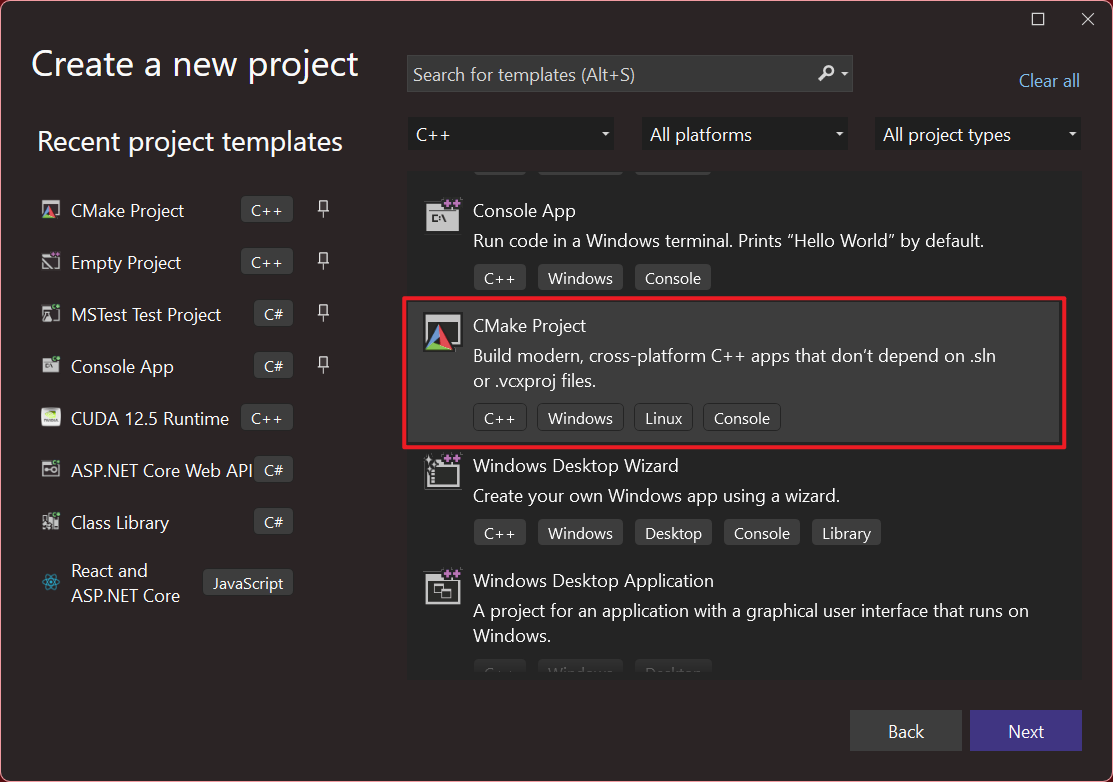Toggle the pin for recent CMake Project
1113x782 pixels.
point(323,209)
